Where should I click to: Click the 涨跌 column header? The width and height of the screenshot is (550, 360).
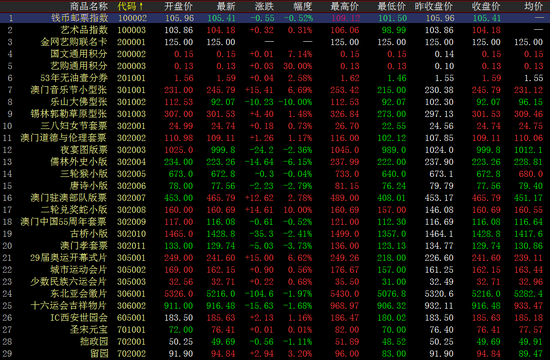[264, 6]
